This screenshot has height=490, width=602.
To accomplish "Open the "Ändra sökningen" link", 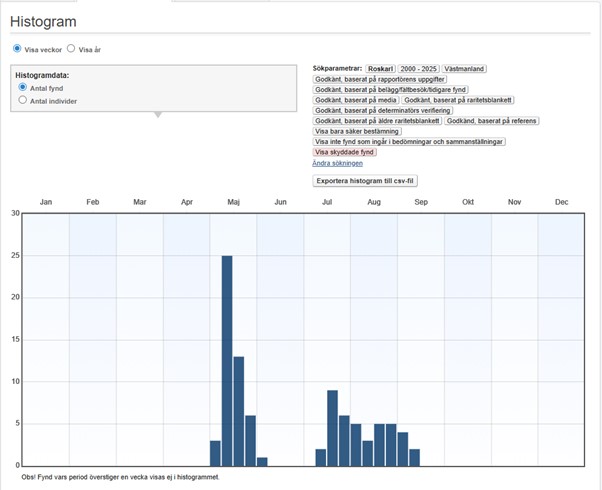I will (x=337, y=163).
